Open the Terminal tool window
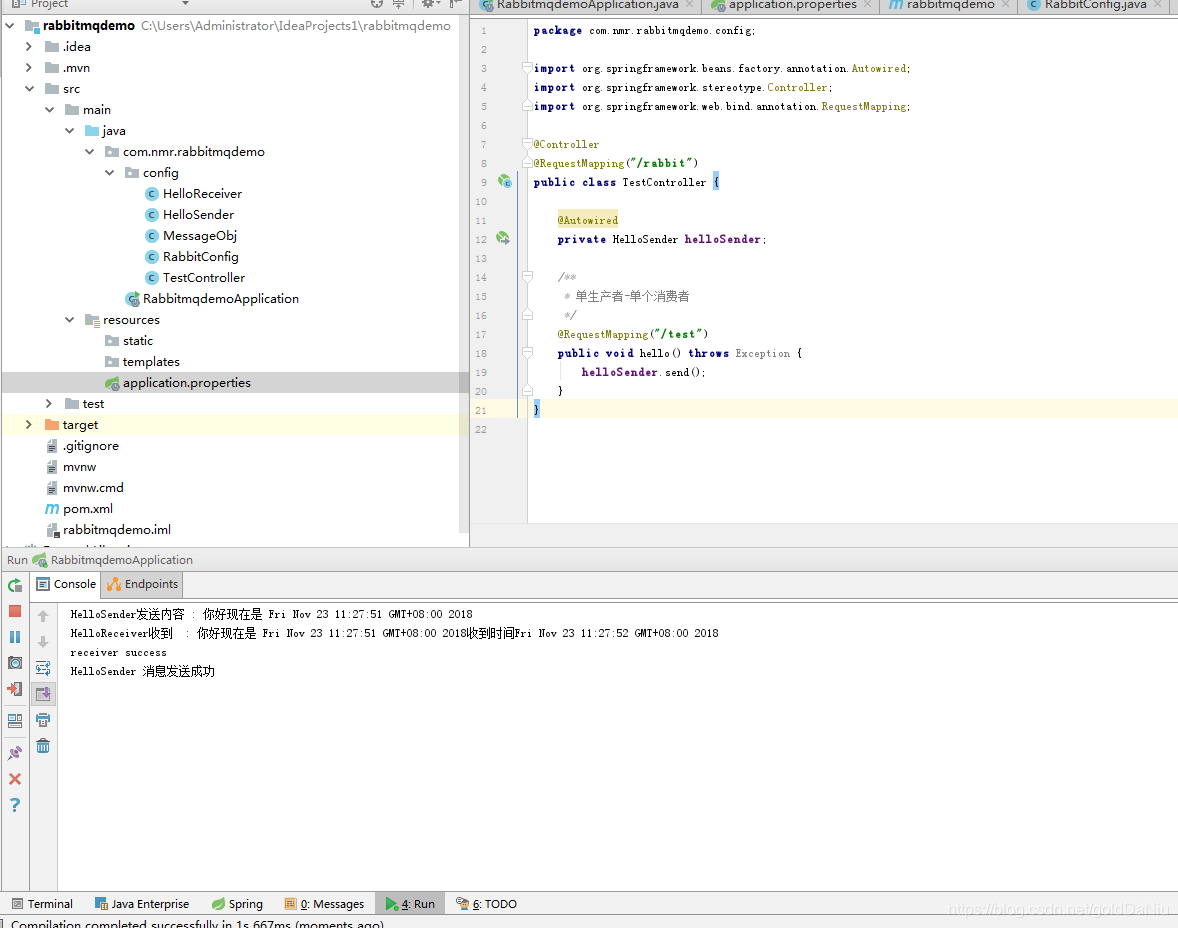Screen dimensions: 1178x928 click(x=43, y=904)
